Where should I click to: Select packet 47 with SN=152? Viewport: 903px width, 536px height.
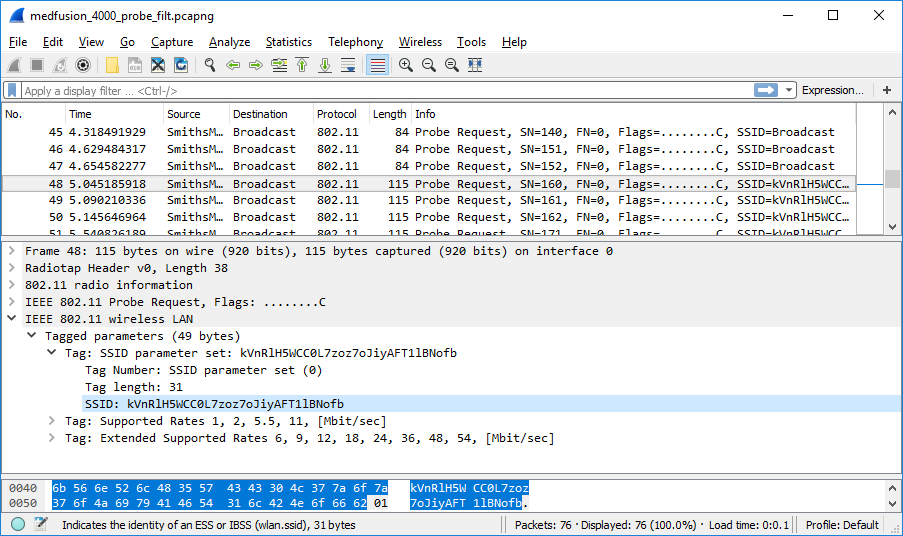[428, 166]
